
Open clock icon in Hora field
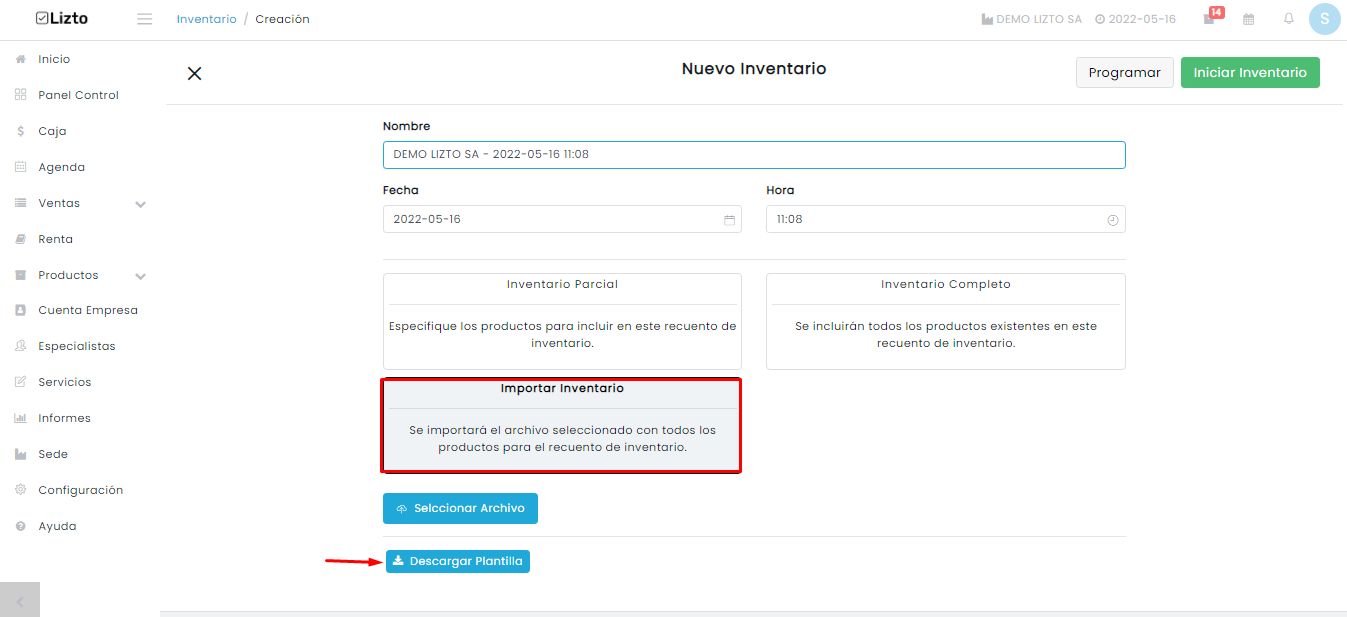(1113, 220)
